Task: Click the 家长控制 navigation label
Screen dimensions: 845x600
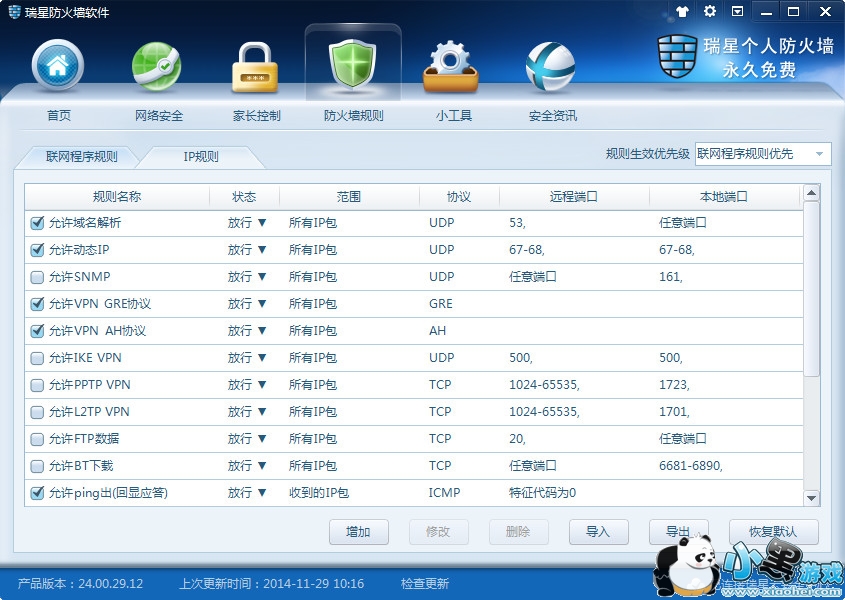Action: [257, 115]
